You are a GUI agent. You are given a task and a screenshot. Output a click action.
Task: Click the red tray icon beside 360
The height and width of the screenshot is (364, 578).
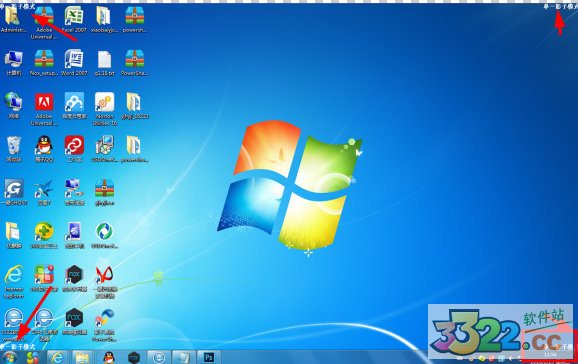point(491,358)
